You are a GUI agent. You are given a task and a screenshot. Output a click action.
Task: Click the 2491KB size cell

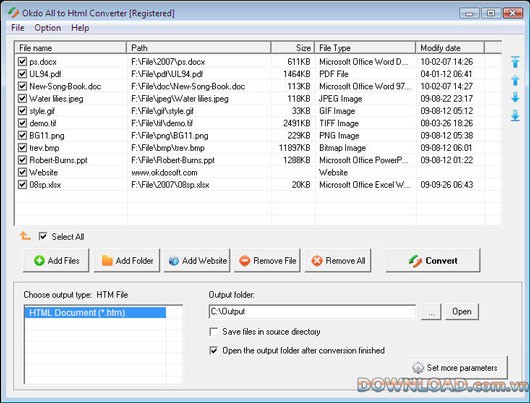(297, 123)
